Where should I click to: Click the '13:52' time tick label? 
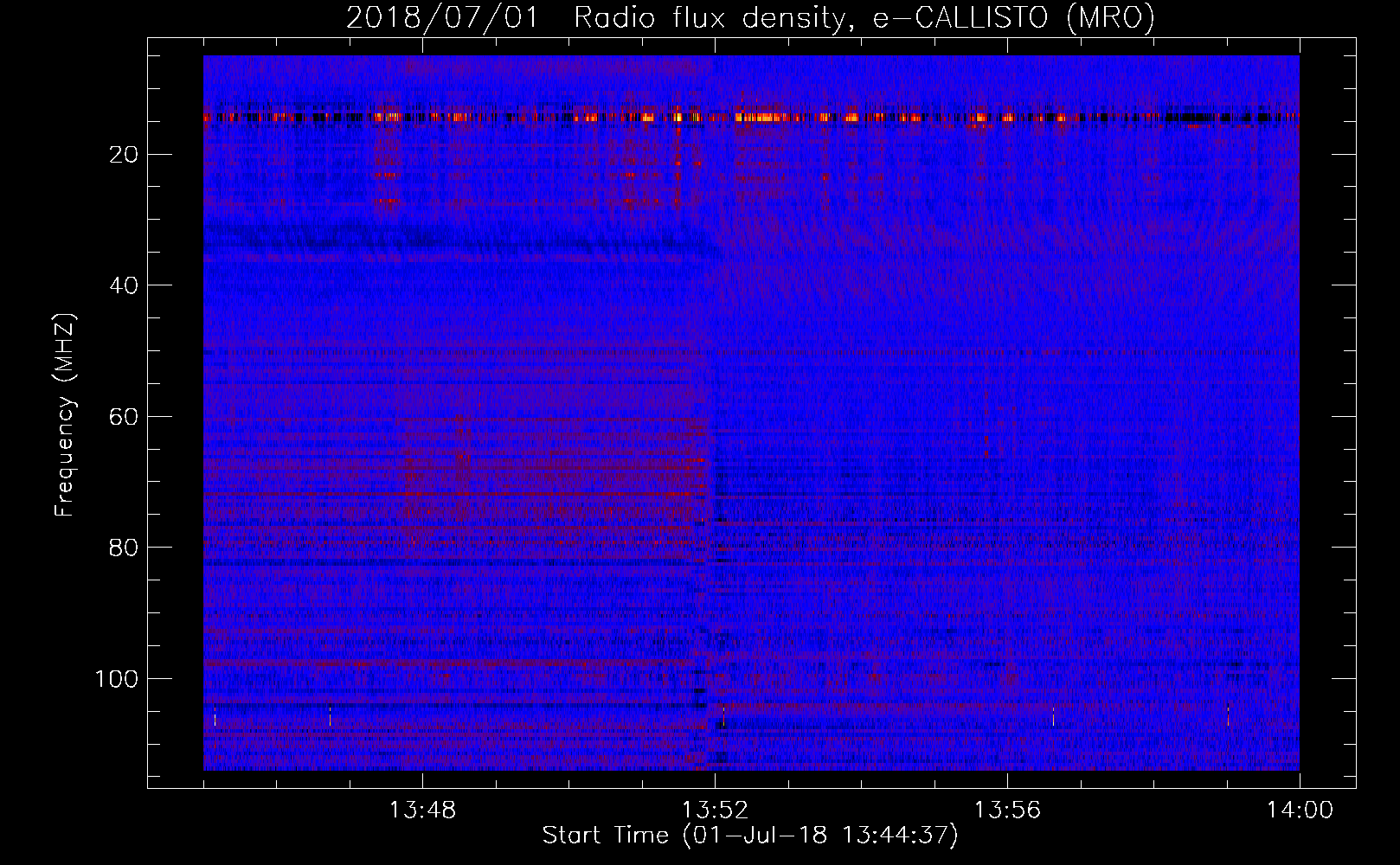click(x=715, y=811)
